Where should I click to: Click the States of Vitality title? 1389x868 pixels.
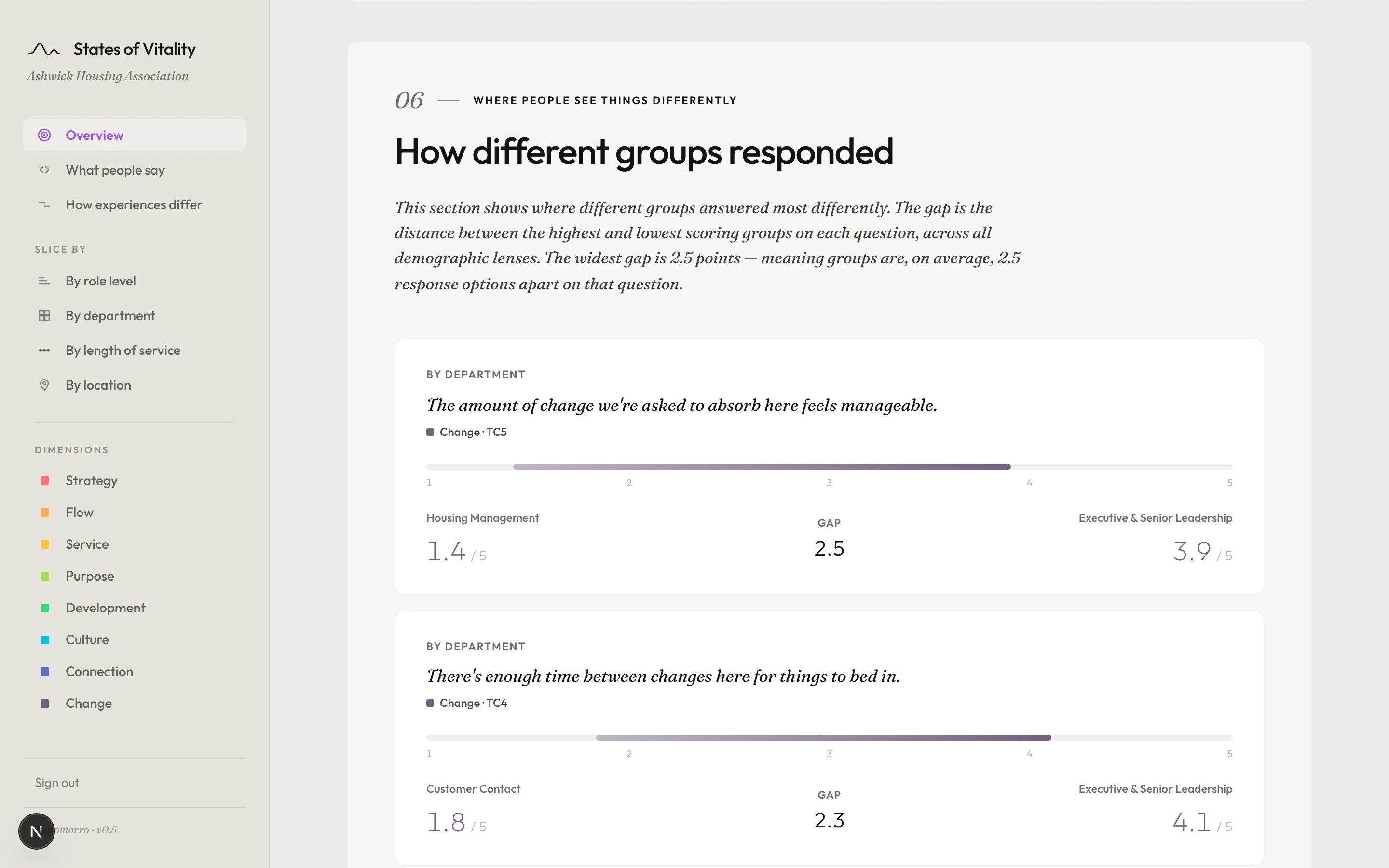134,49
